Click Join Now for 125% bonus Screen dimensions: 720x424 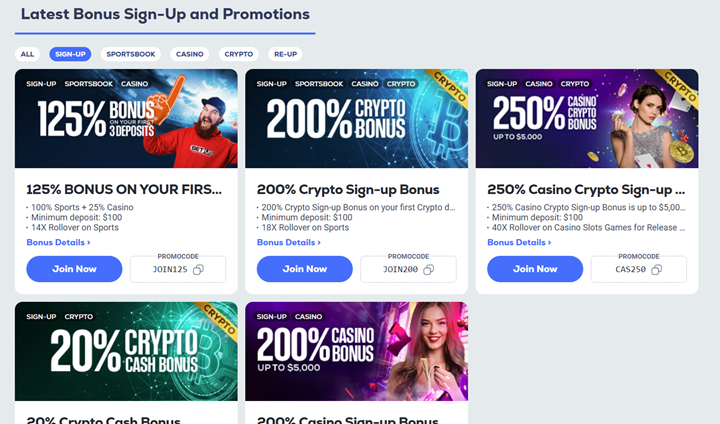pyautogui.click(x=74, y=269)
